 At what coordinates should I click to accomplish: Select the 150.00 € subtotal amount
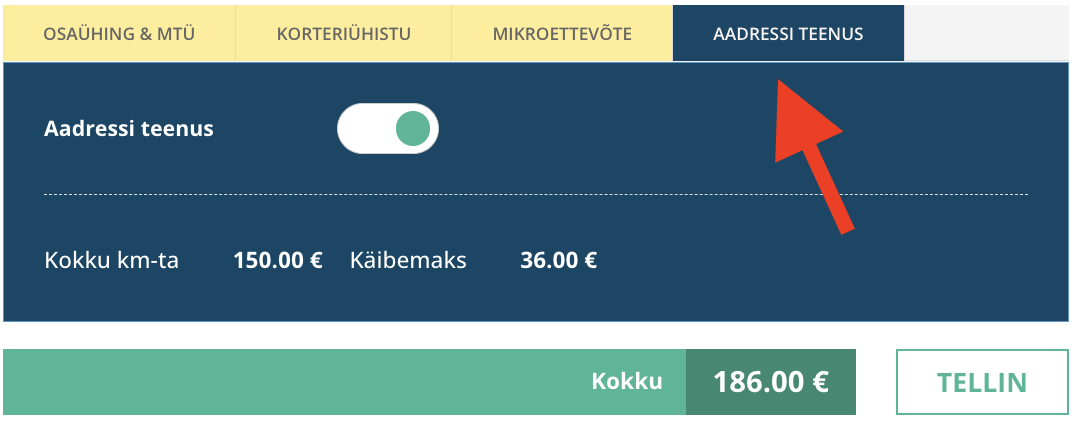277,261
